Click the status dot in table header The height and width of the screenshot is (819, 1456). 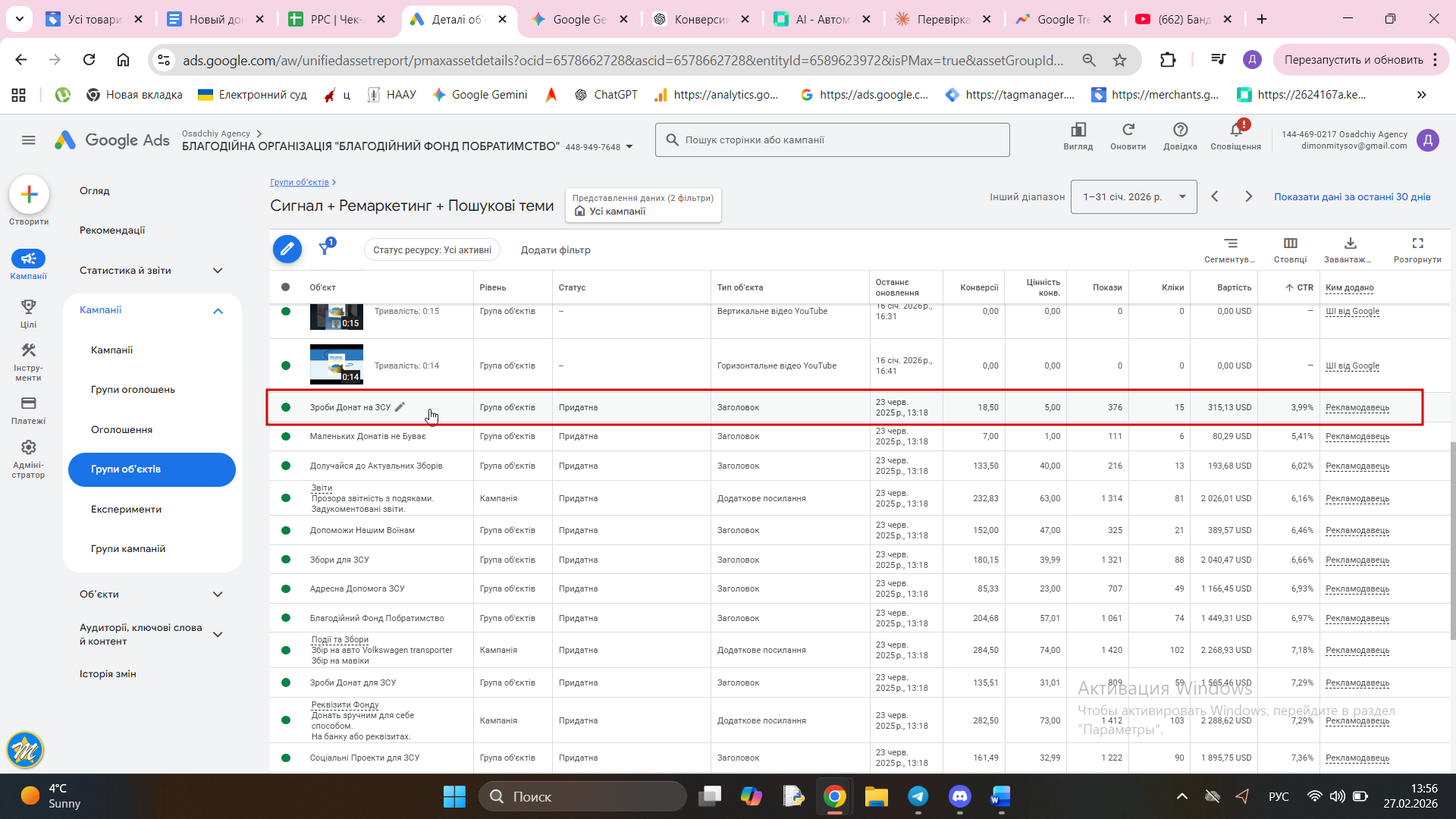click(285, 287)
